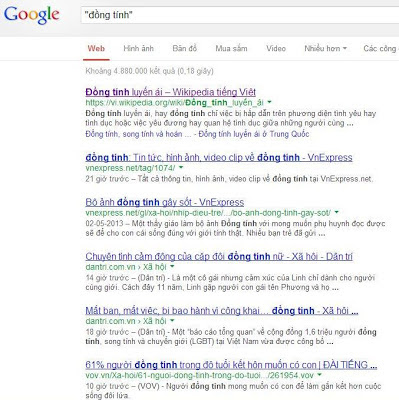This screenshot has width=399, height=400.
Task: Open Chuyện tình cảm động Dân trí result
Action: (x=219, y=256)
